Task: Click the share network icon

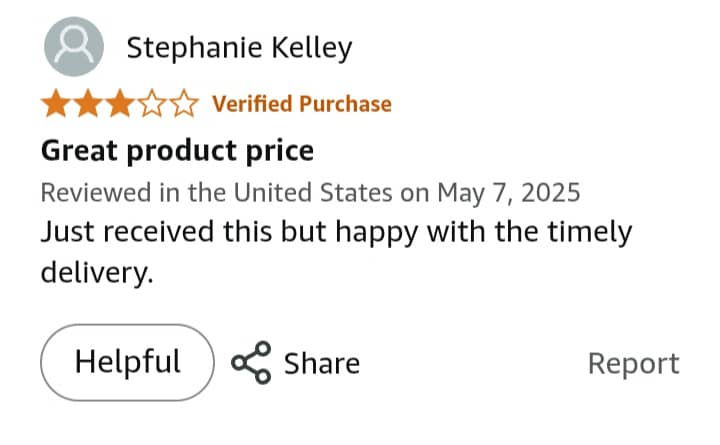Action: click(251, 363)
